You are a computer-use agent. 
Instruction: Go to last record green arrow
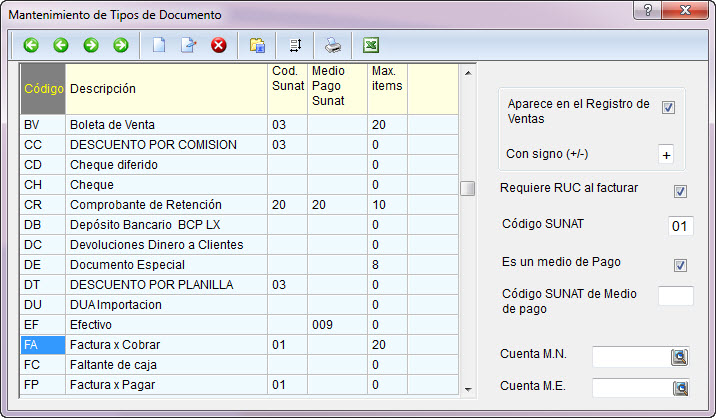(x=120, y=45)
